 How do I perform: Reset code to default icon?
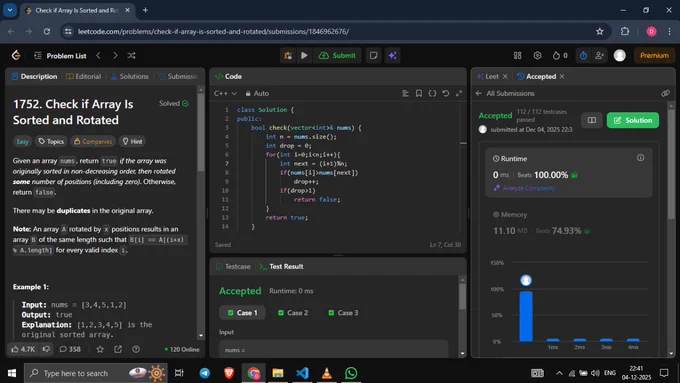click(x=445, y=93)
